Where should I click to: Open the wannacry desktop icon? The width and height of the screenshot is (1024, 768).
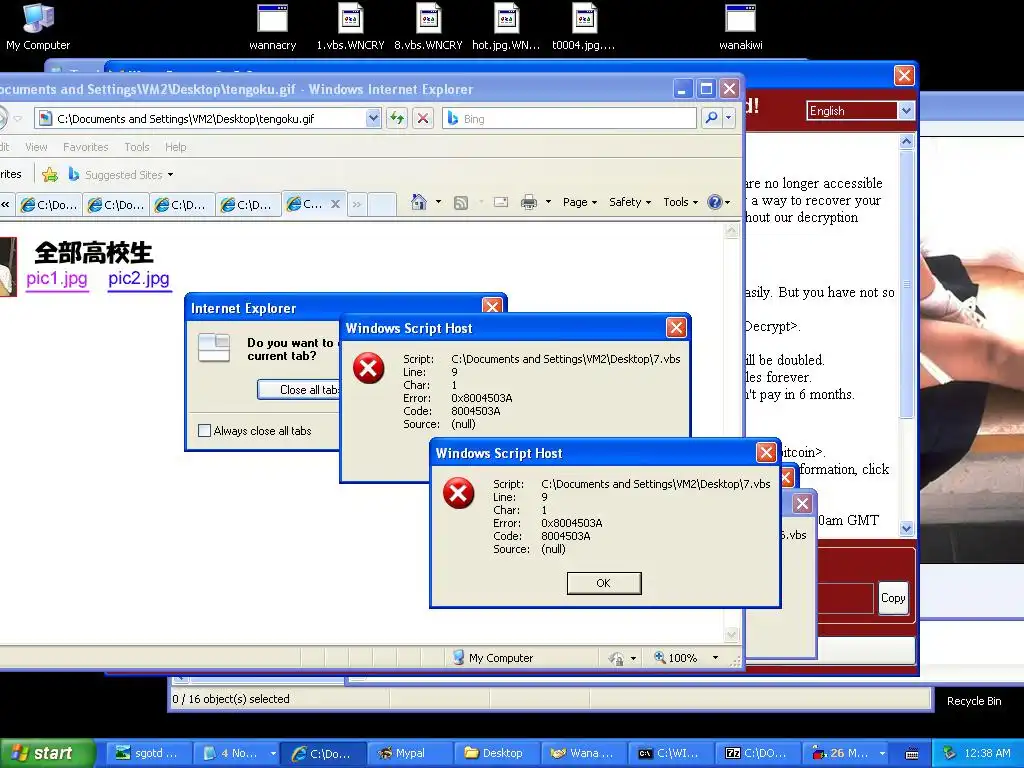pos(272,27)
